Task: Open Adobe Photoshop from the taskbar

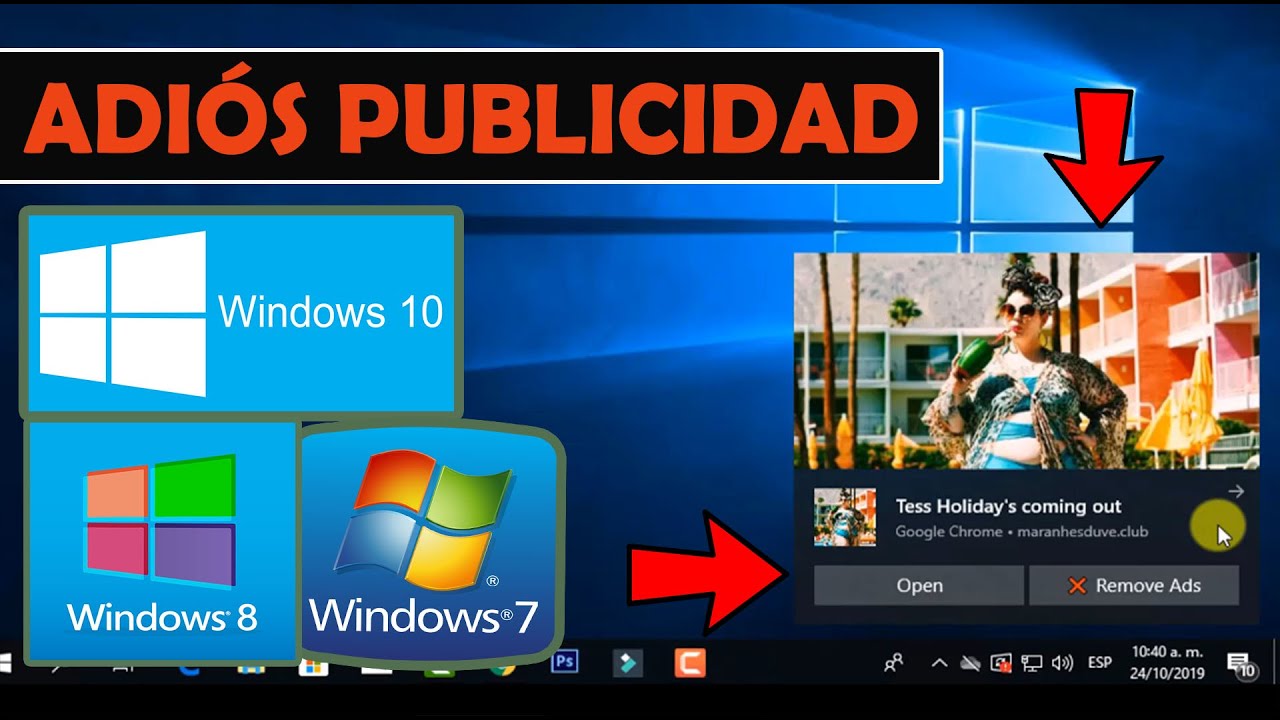Action: point(565,662)
